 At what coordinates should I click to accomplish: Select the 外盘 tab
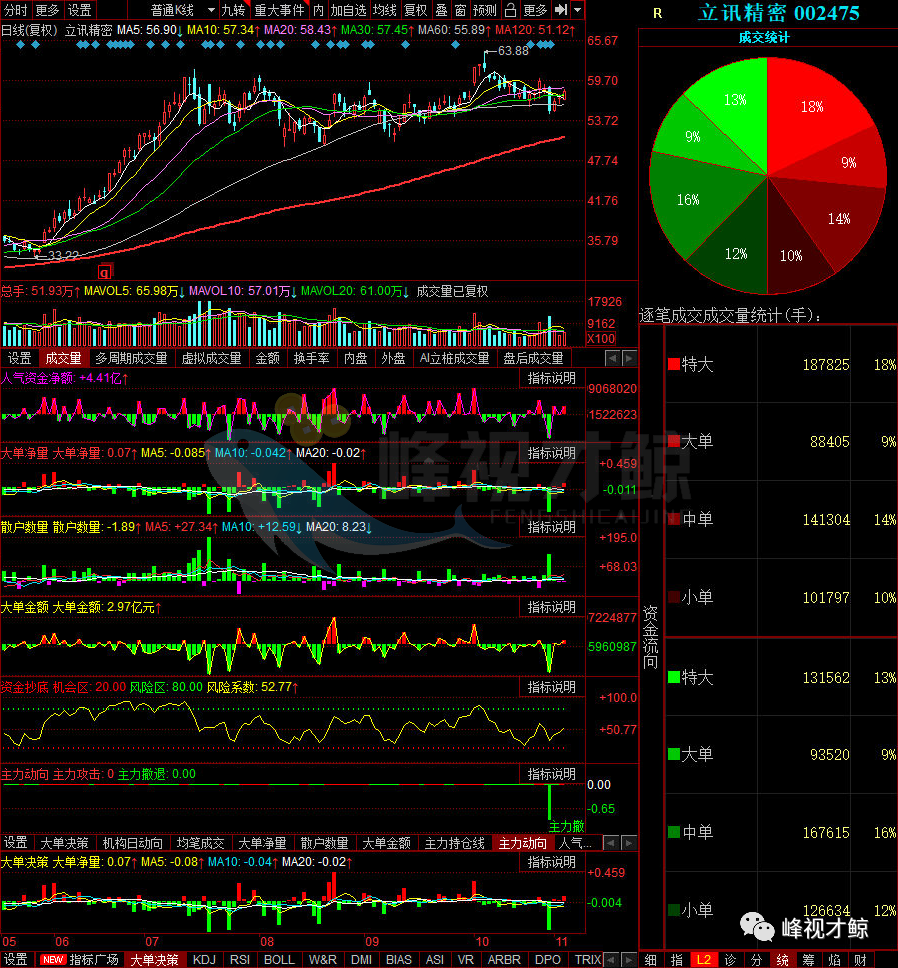(x=393, y=358)
